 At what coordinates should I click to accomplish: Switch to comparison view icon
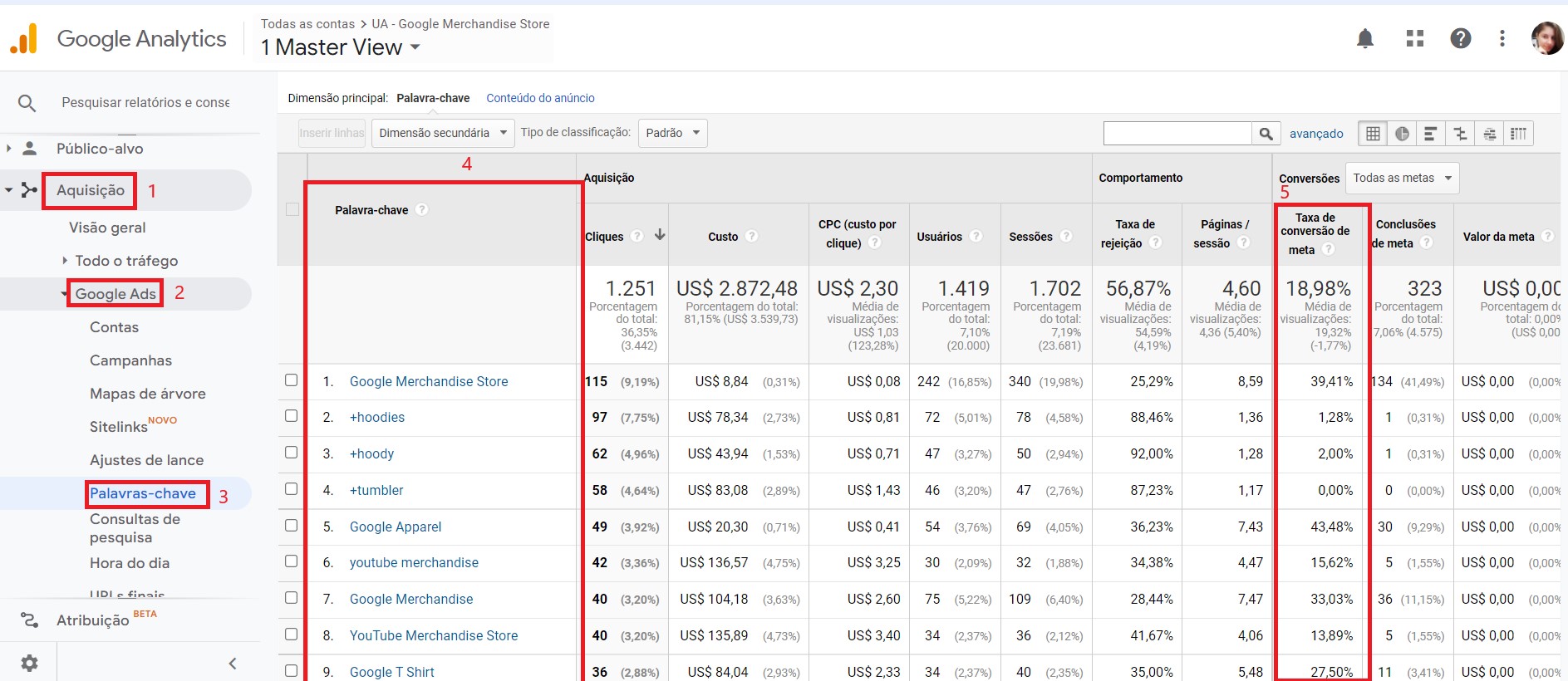pos(1459,134)
